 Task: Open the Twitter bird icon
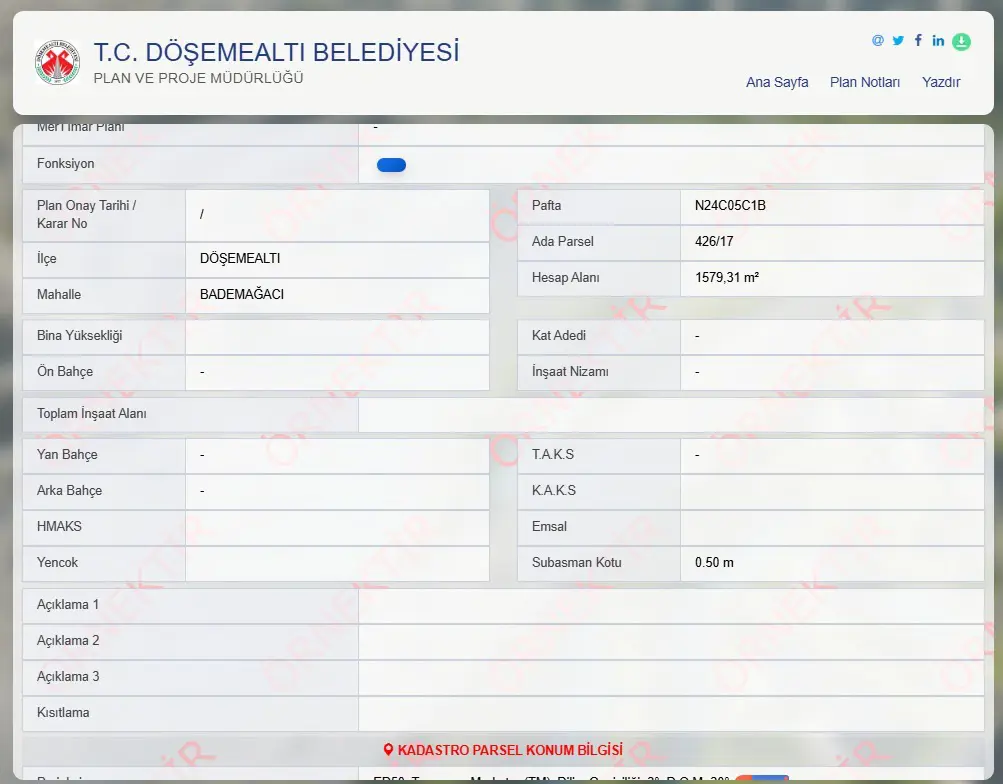tap(898, 41)
